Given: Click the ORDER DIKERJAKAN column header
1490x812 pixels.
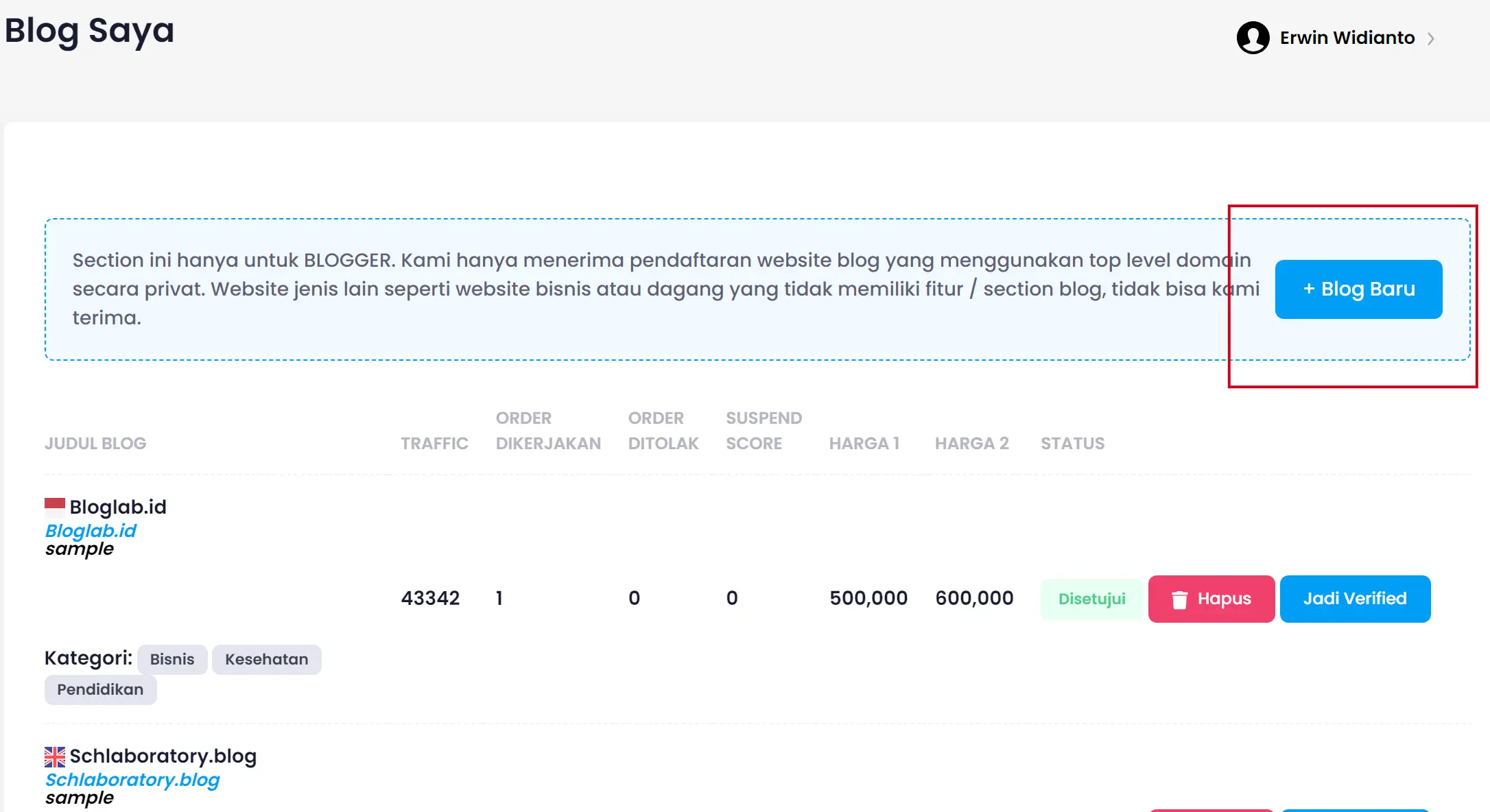Looking at the screenshot, I should click(x=548, y=431).
